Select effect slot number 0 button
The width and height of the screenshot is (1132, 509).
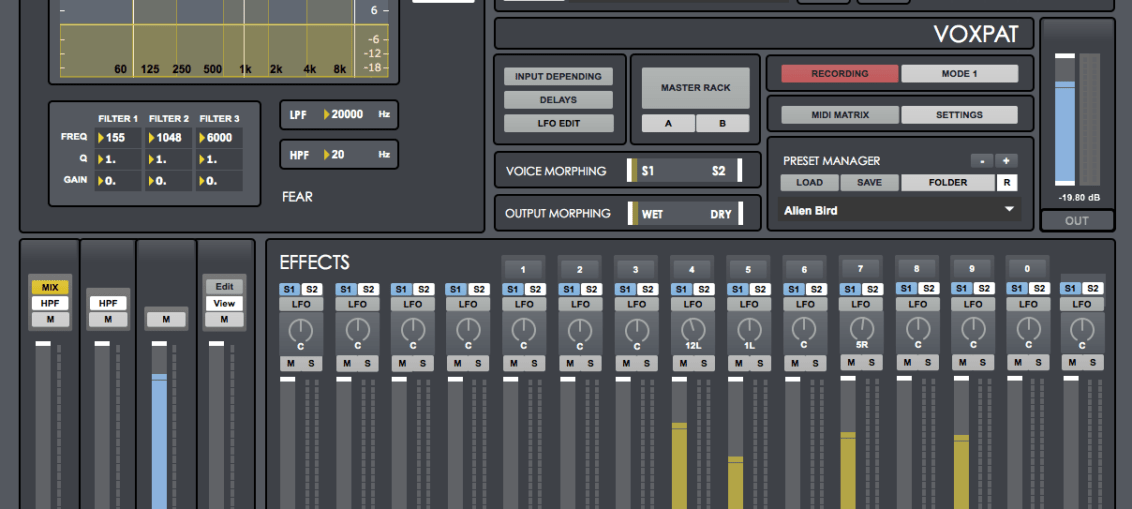tap(1028, 269)
